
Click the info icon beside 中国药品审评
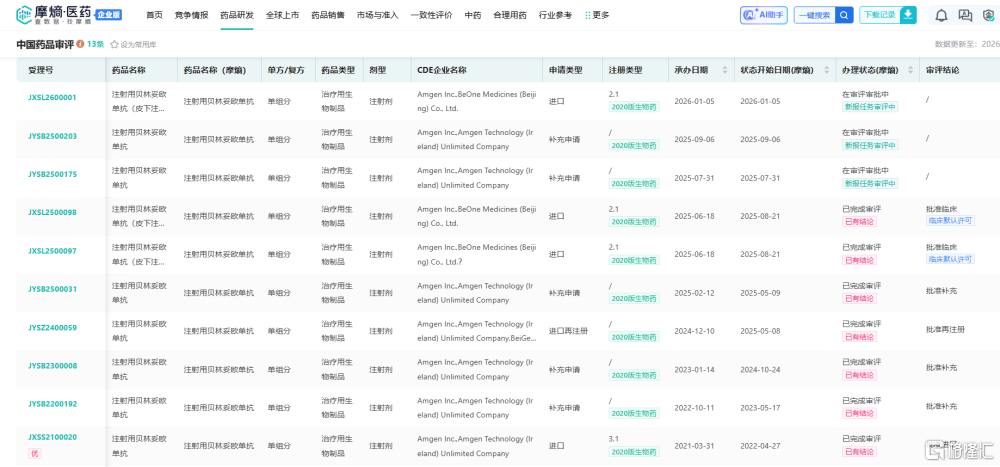pos(80,45)
